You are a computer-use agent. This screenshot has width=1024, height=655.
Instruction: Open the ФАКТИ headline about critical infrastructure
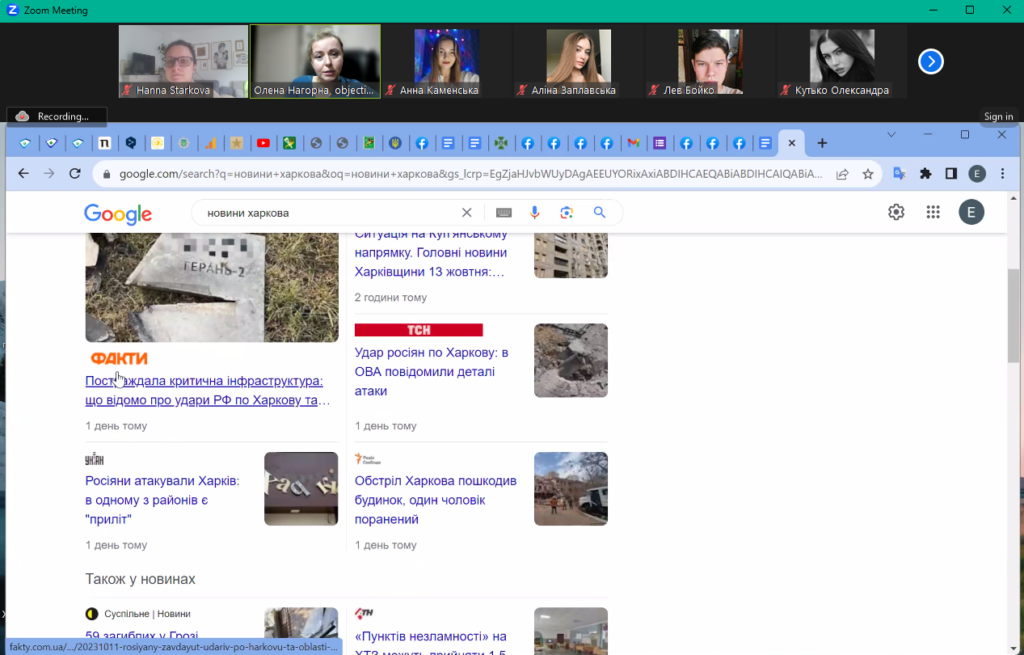pyautogui.click(x=208, y=391)
